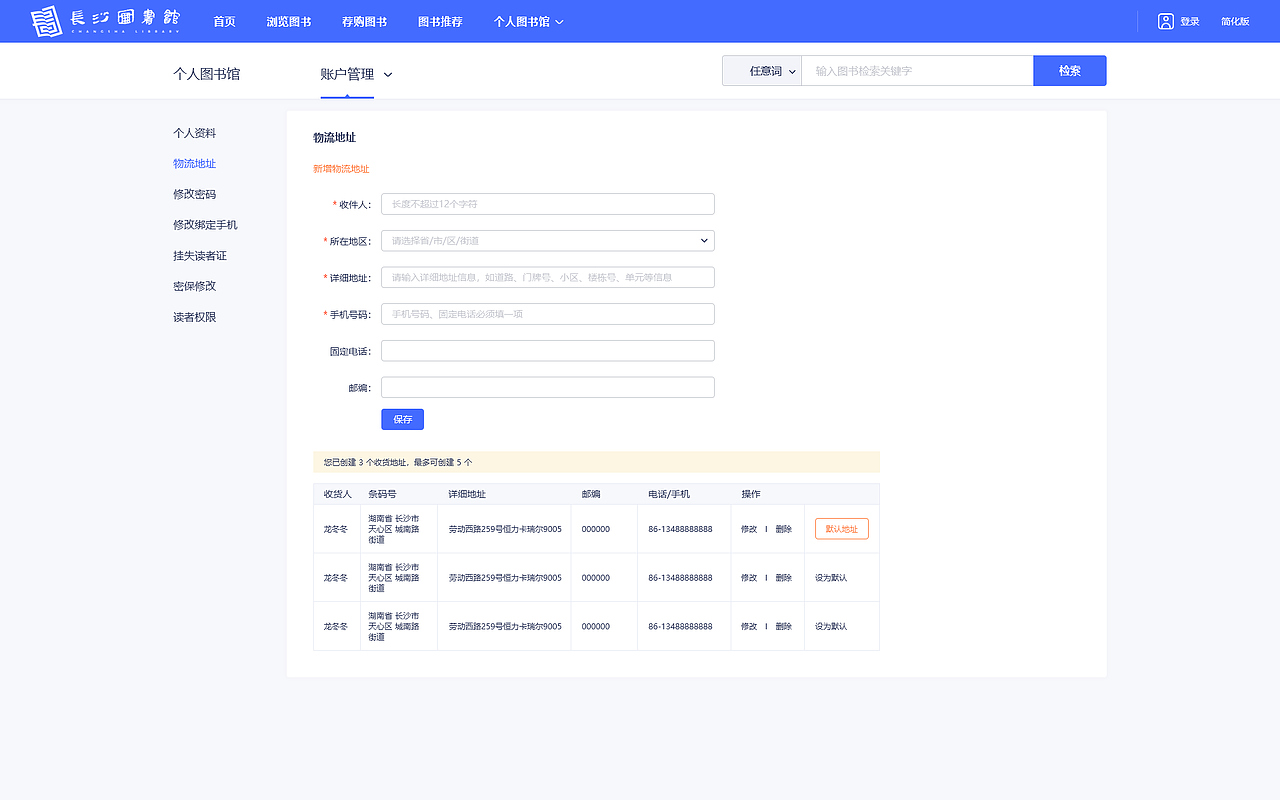The image size is (1280, 800).
Task: Open 密保修改 in sidebar
Action: pos(194,286)
